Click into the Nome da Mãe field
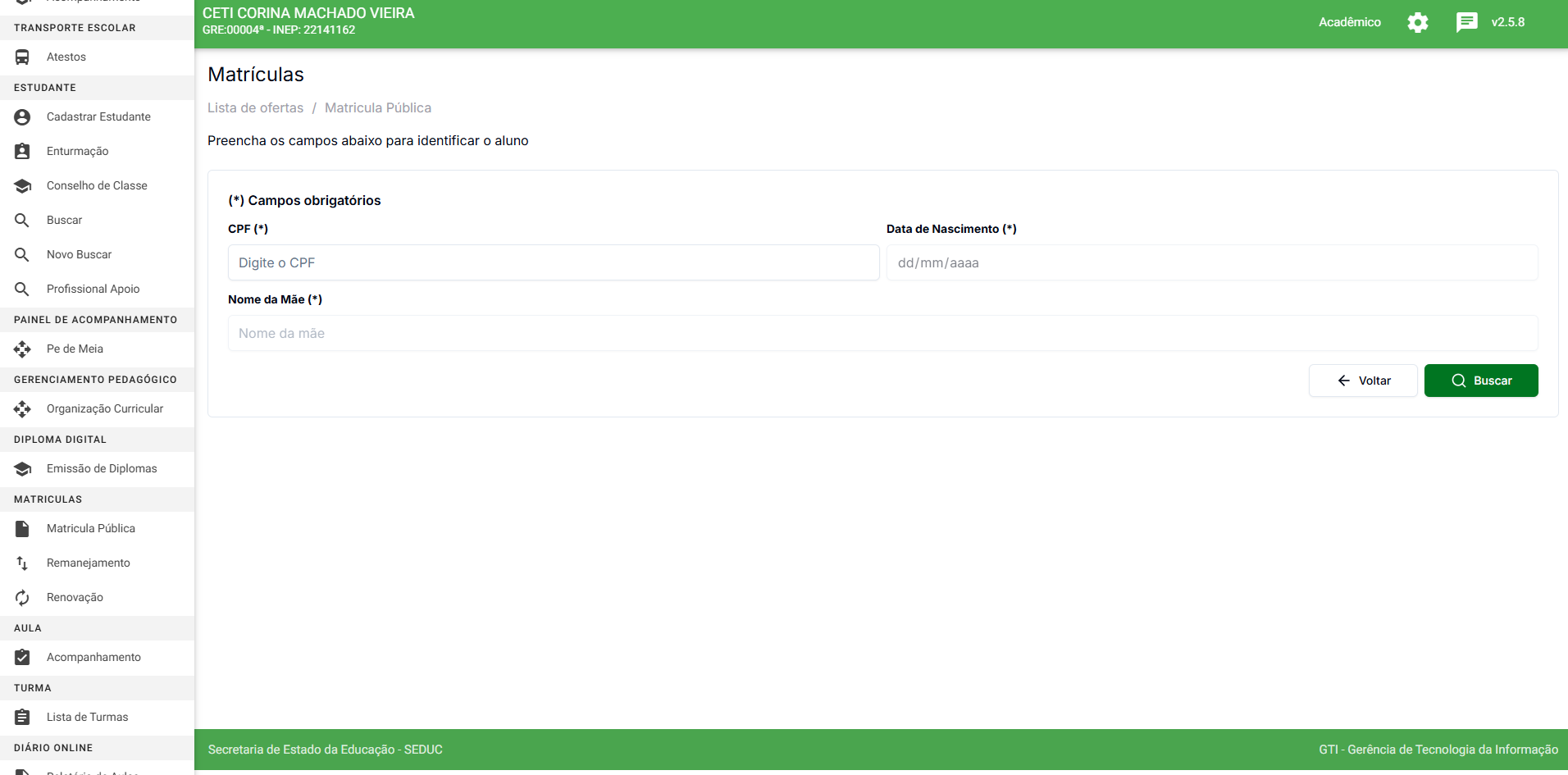1568x775 pixels. click(x=882, y=334)
